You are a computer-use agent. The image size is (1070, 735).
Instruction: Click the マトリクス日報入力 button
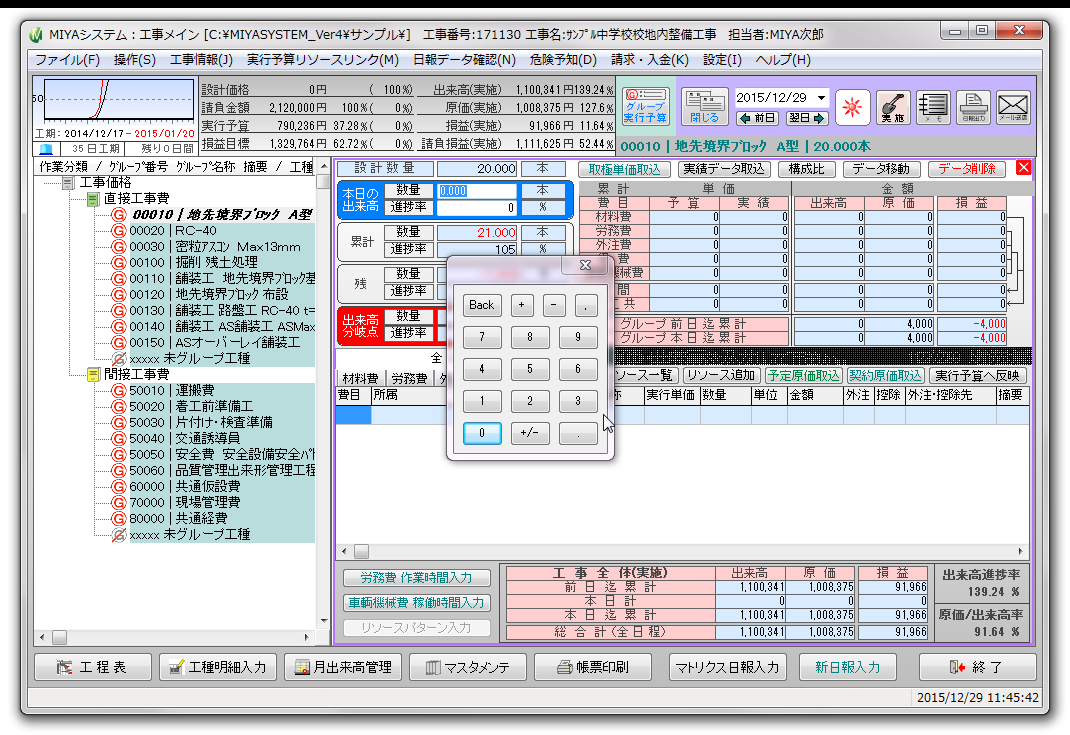[727, 667]
